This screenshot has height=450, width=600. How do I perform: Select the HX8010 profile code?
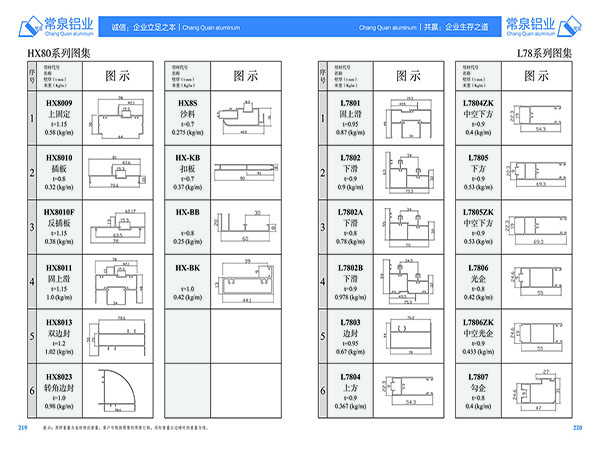pyautogui.click(x=59, y=158)
